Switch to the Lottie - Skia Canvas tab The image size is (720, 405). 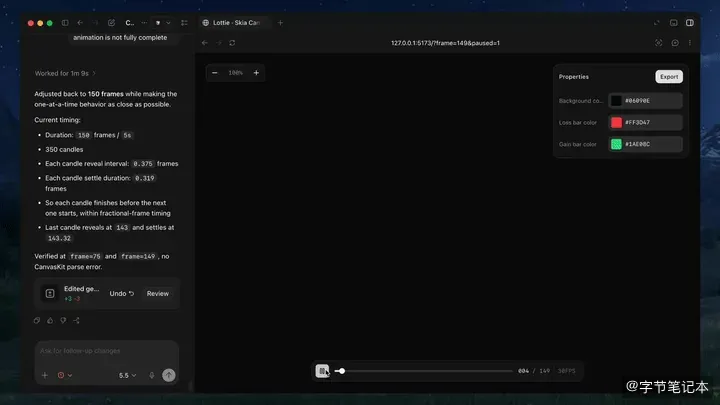click(235, 22)
